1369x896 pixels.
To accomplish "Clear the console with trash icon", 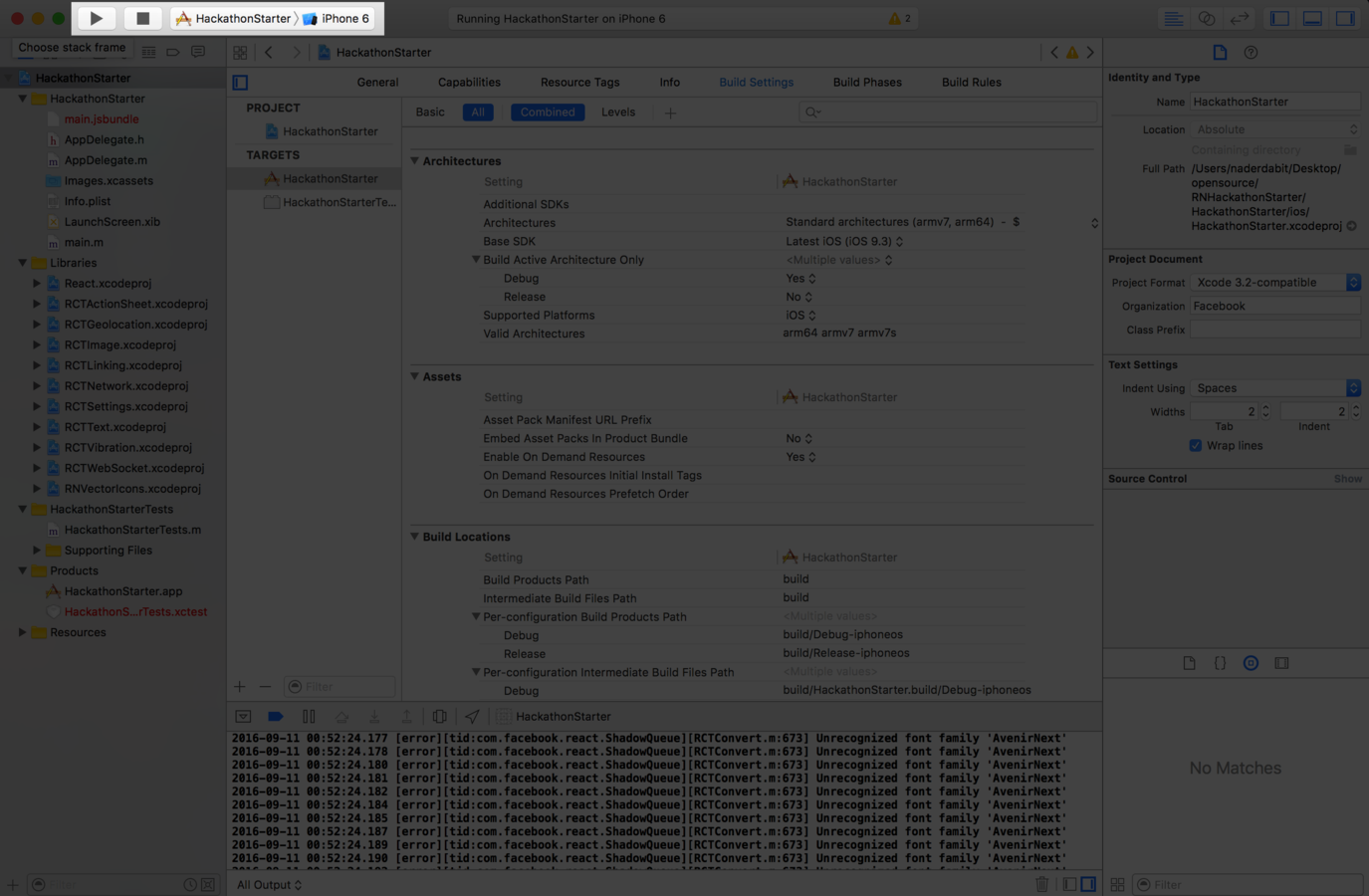I will [1041, 884].
